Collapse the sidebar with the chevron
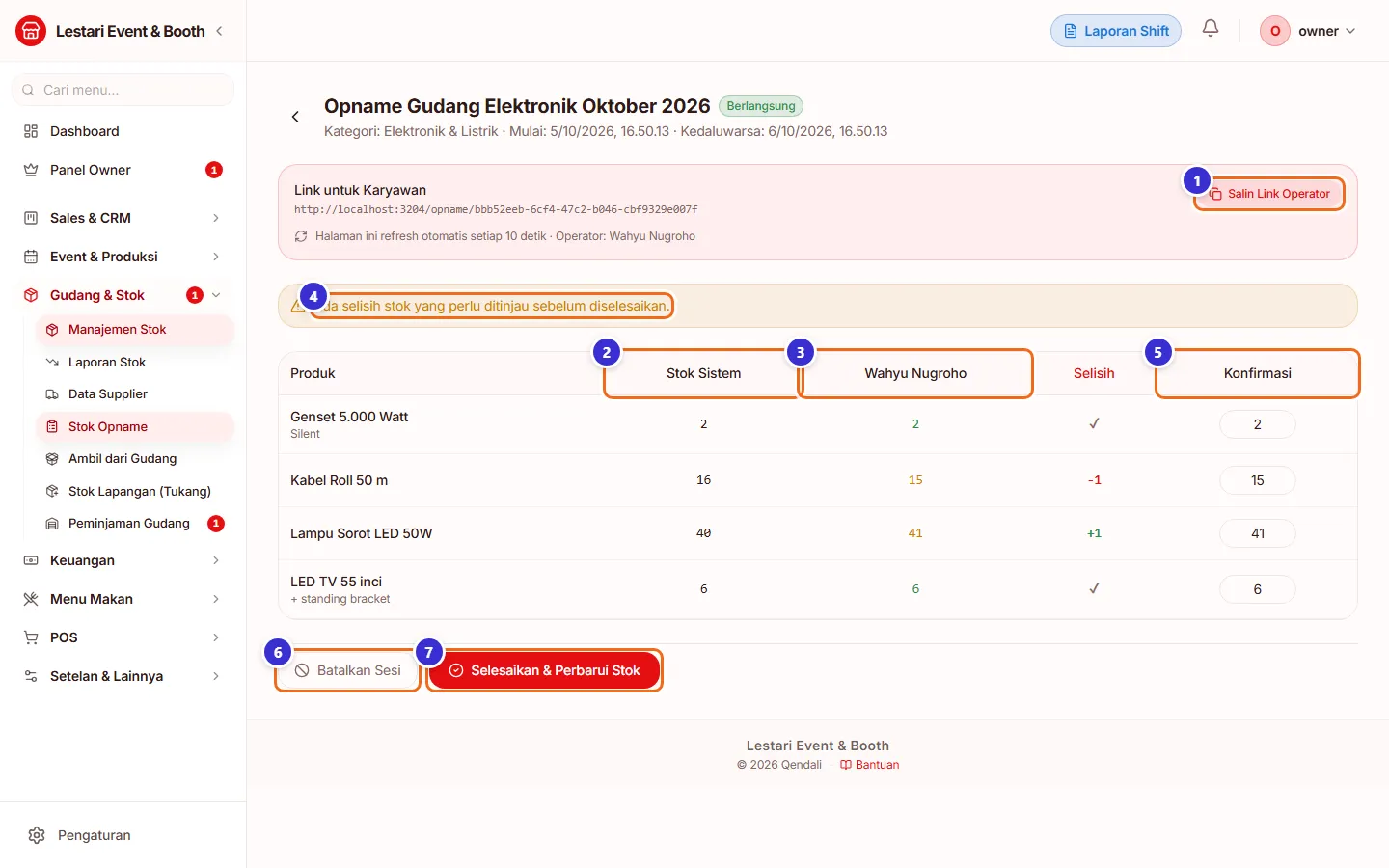 [220, 31]
